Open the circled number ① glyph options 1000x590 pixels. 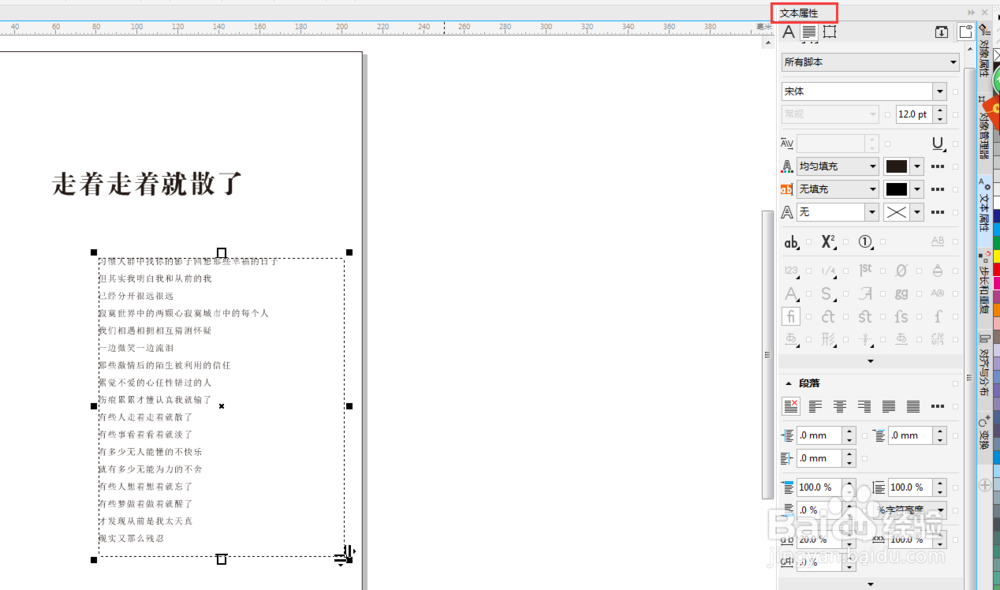click(865, 242)
